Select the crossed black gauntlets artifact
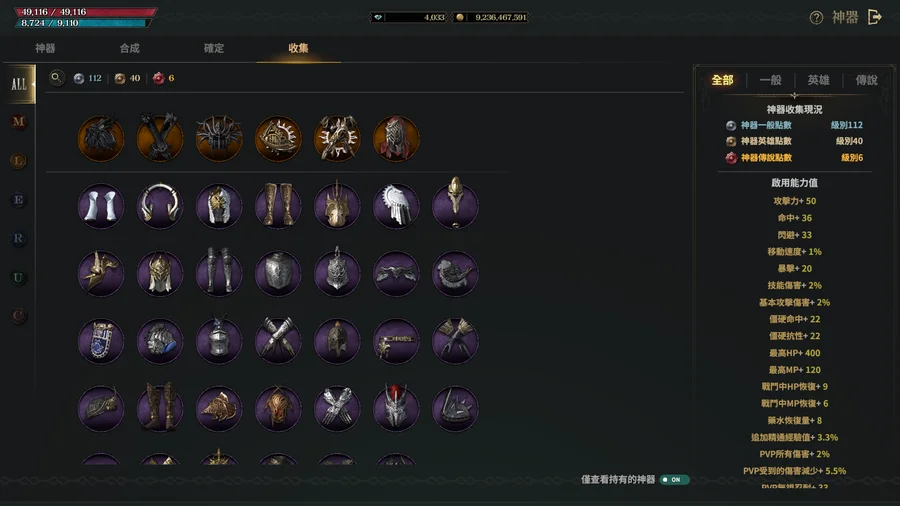The image size is (900, 506). [x=160, y=138]
